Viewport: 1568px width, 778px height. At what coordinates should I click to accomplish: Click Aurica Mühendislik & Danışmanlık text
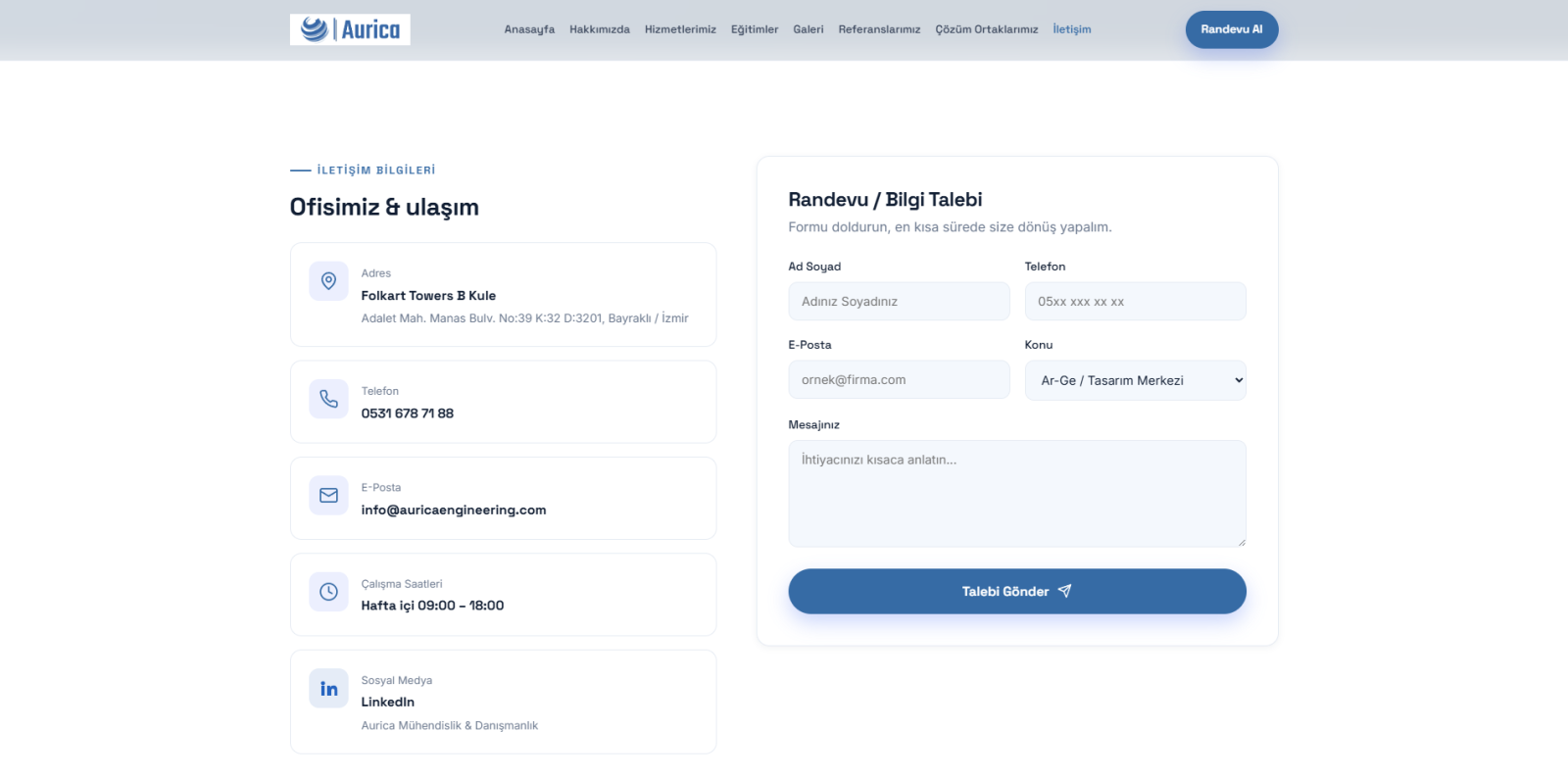pyautogui.click(x=450, y=725)
